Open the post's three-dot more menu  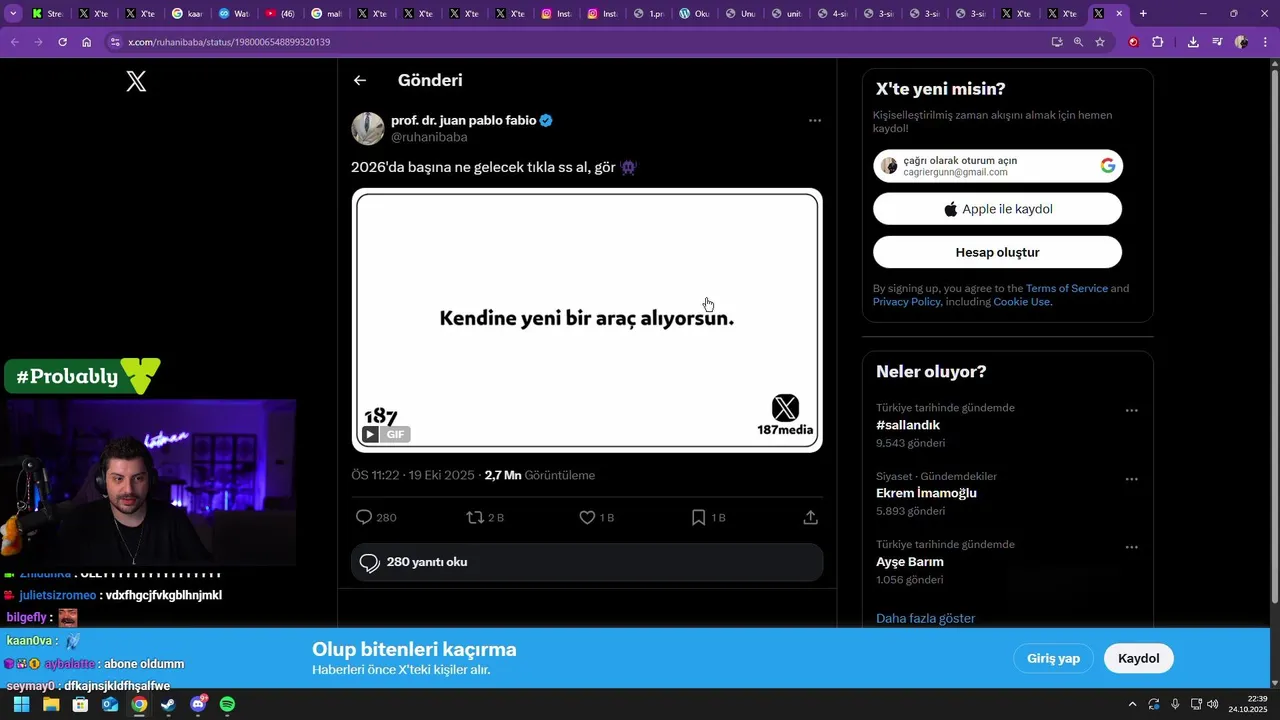coord(815,121)
